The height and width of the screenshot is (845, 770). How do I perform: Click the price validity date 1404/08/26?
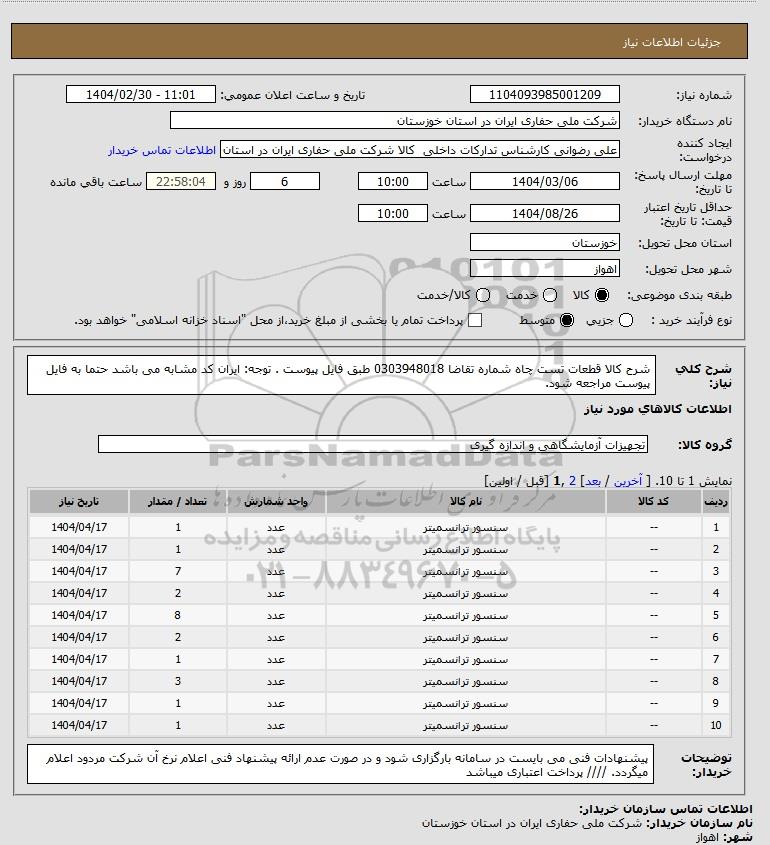(x=545, y=213)
